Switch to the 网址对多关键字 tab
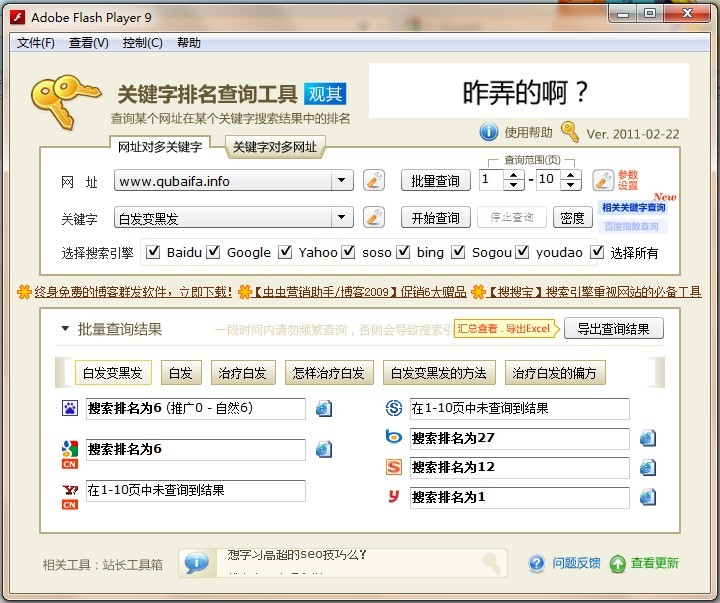This screenshot has height=603, width=720. (x=160, y=147)
